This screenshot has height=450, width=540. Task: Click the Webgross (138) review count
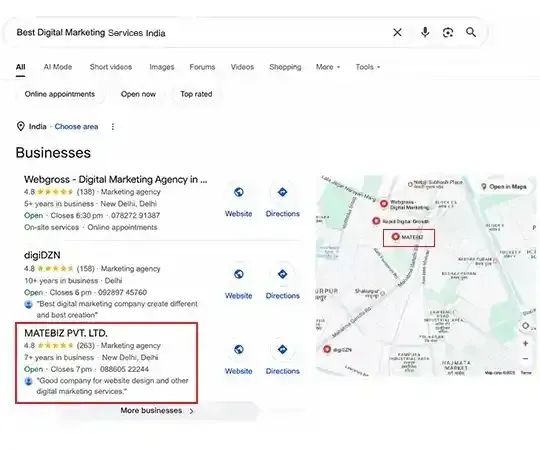pyautogui.click(x=85, y=192)
